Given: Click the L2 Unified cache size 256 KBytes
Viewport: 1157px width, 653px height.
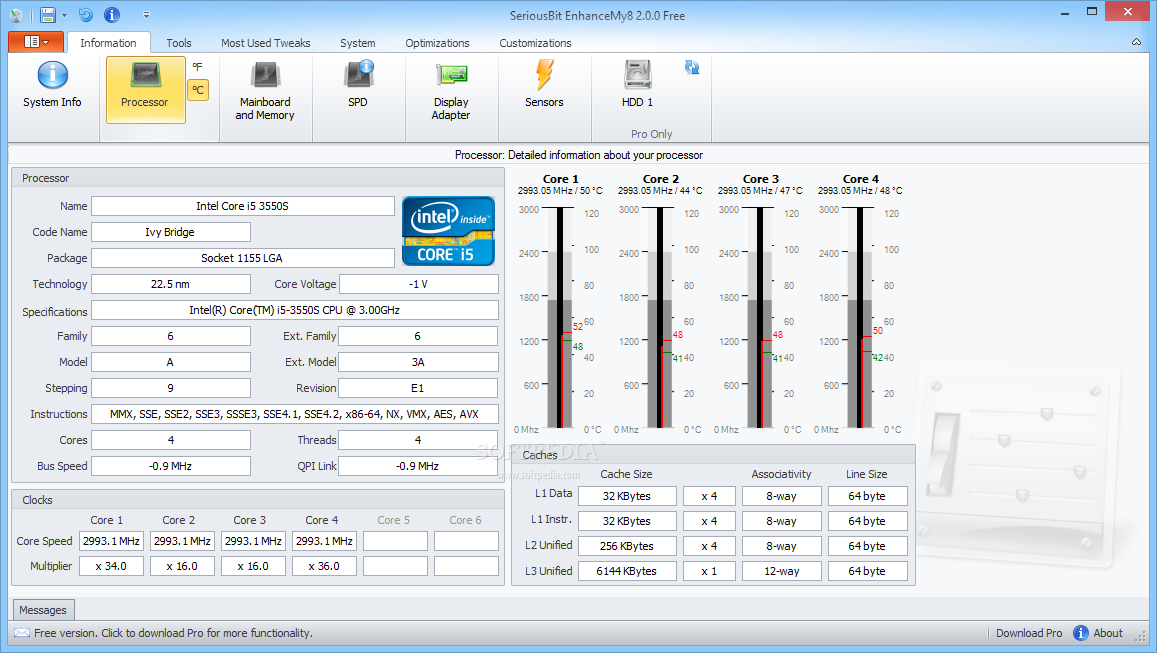Looking at the screenshot, I should 627,546.
